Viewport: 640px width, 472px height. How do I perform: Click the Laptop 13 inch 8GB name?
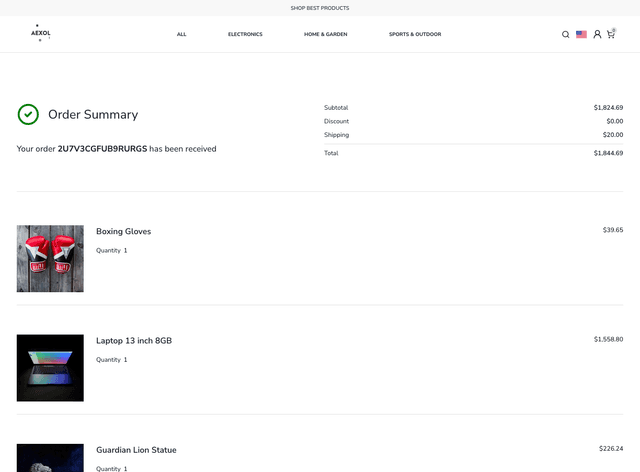pyautogui.click(x=134, y=341)
